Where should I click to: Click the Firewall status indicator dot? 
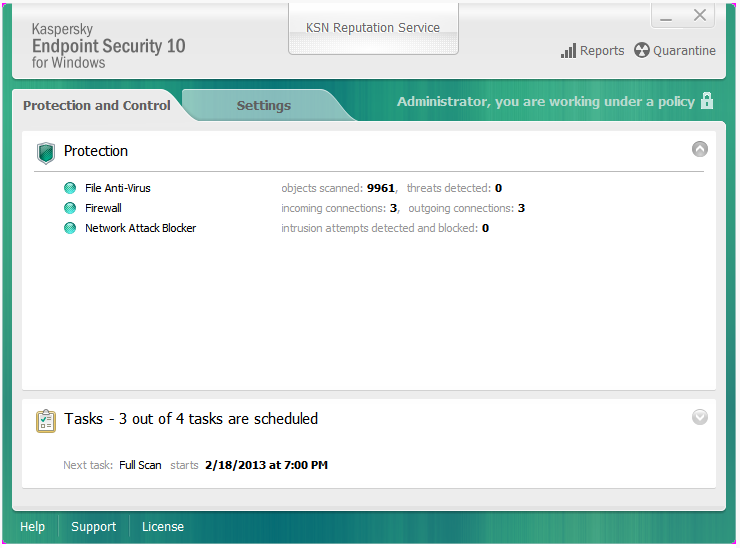click(70, 208)
